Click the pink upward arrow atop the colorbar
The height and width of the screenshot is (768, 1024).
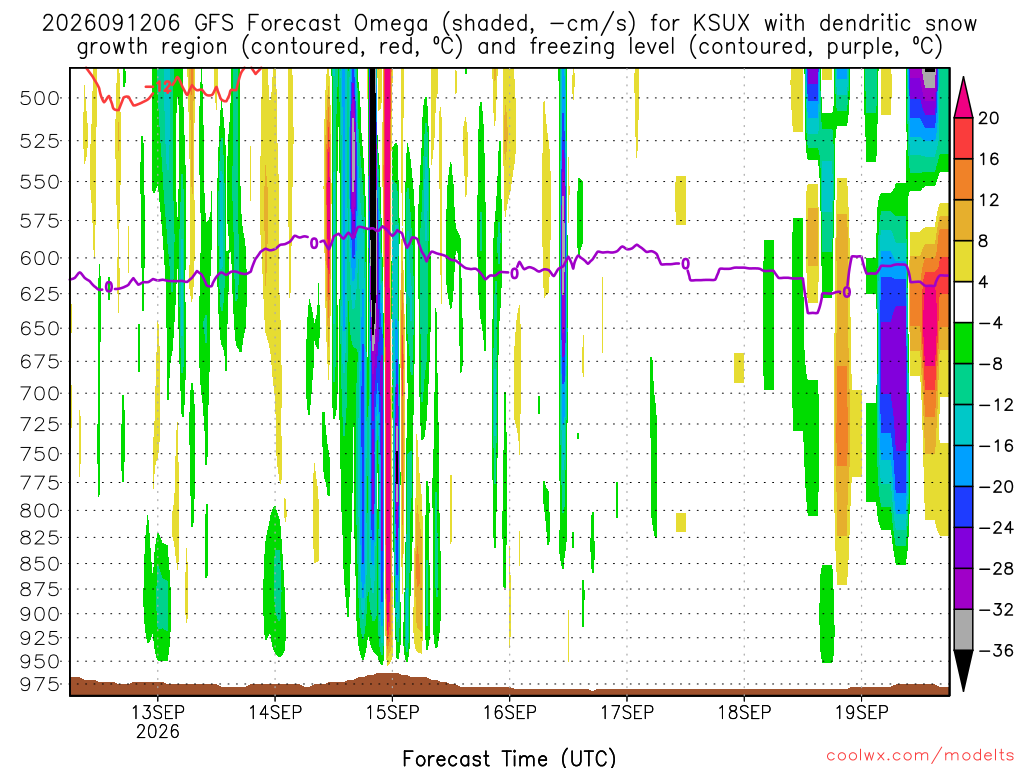coord(963,97)
